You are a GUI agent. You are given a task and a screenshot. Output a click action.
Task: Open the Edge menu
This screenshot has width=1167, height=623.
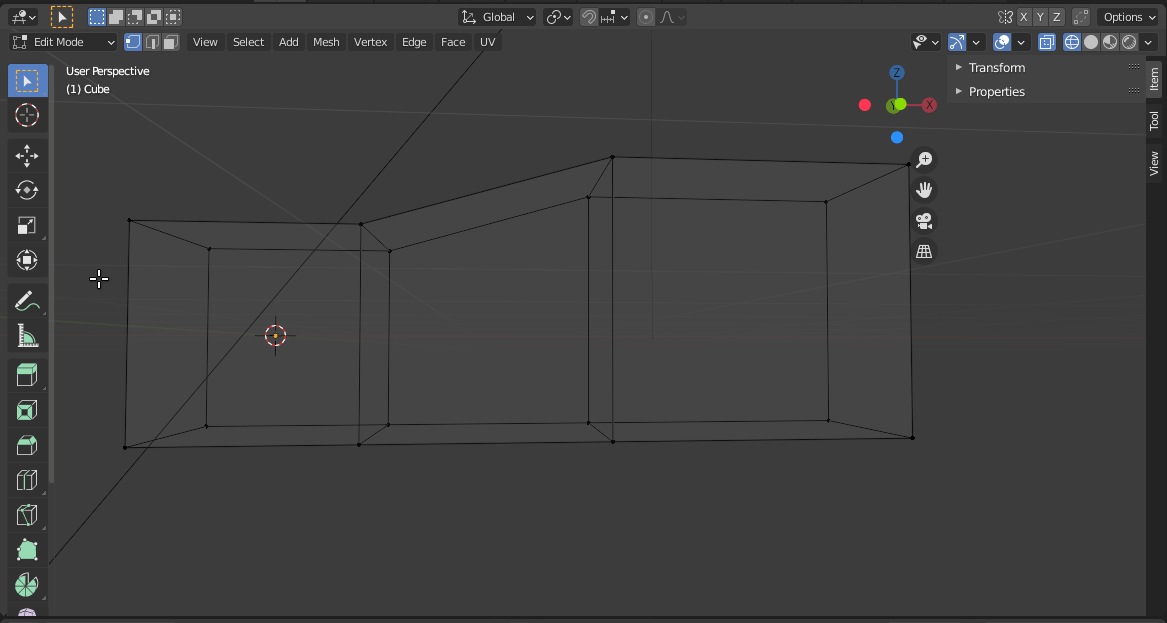pyautogui.click(x=414, y=42)
